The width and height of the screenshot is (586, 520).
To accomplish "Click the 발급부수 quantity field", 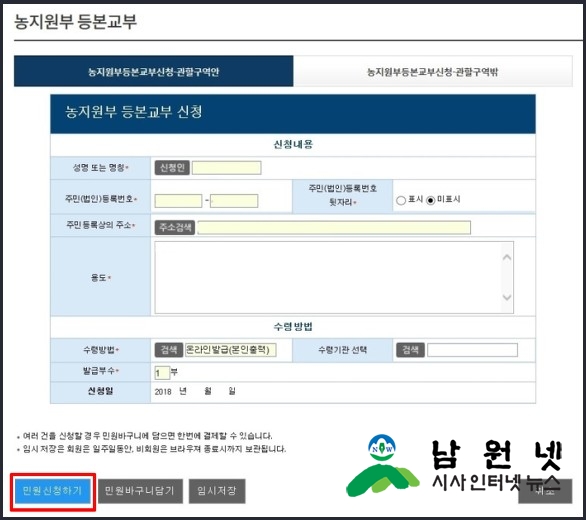I will 162,373.
